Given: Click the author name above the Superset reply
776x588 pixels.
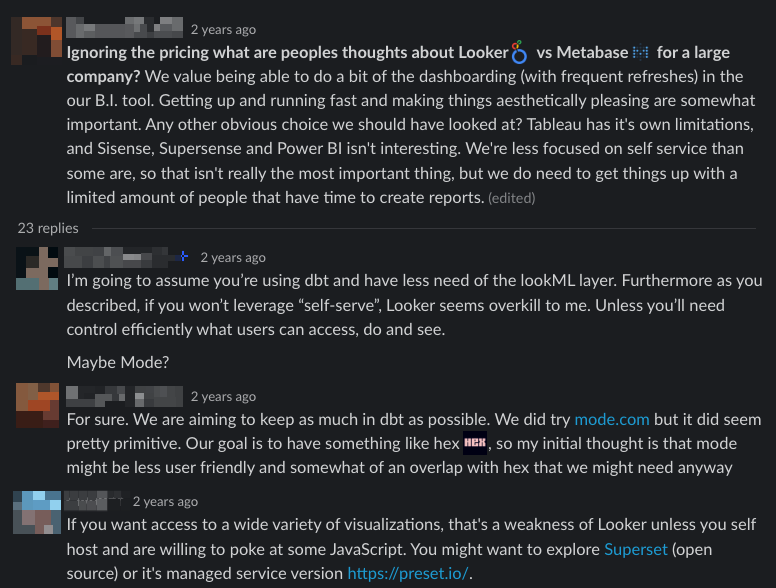Looking at the screenshot, I should click(94, 501).
